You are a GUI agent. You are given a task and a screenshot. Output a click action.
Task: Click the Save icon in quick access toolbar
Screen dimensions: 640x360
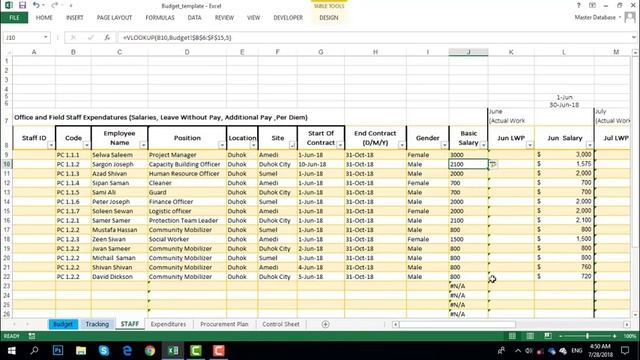pyautogui.click(x=22, y=5)
